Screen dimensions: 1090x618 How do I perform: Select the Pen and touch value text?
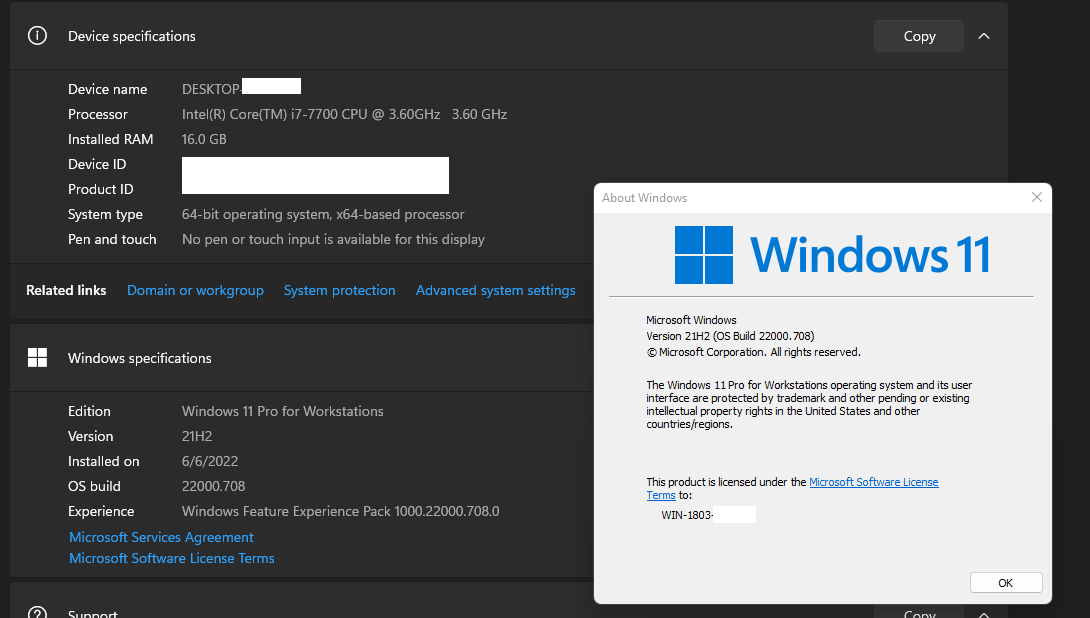pyautogui.click(x=333, y=239)
